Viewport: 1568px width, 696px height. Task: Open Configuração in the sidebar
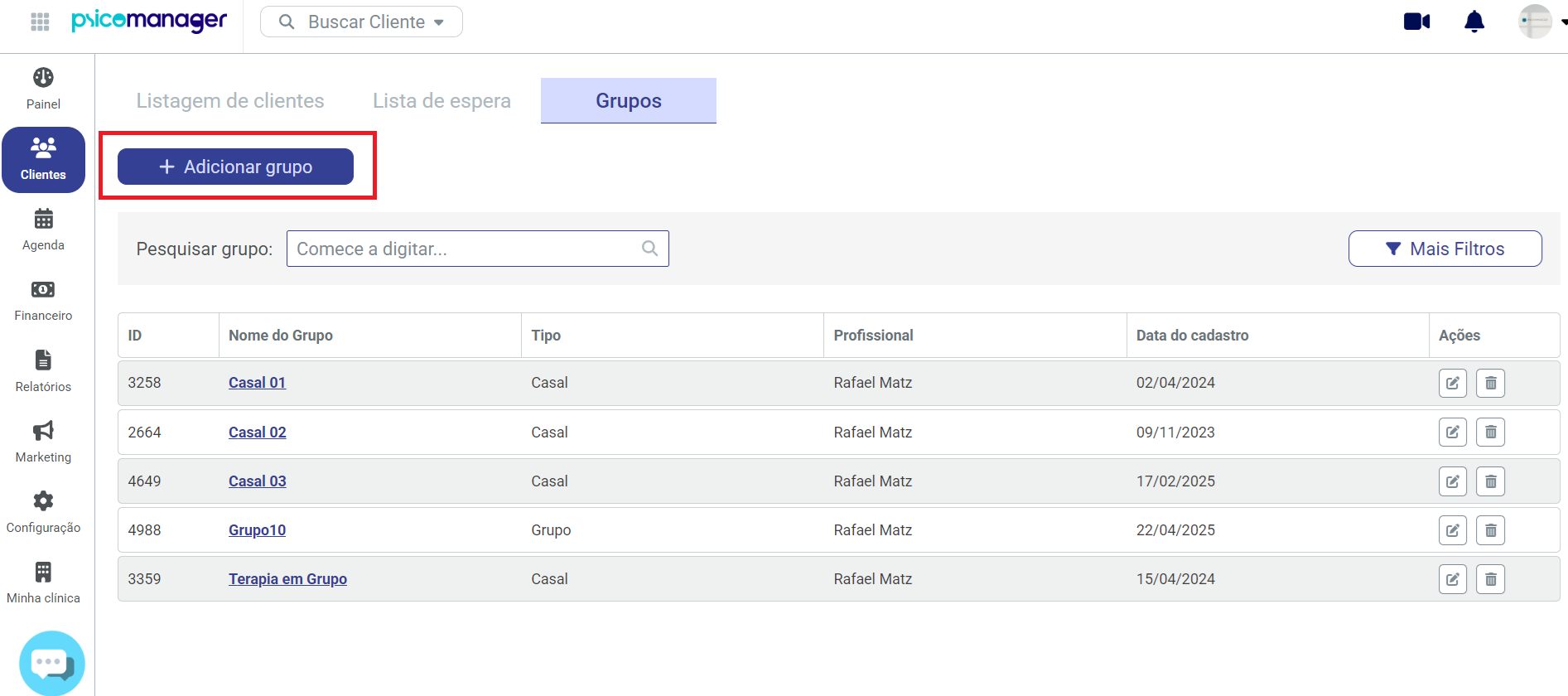[43, 512]
